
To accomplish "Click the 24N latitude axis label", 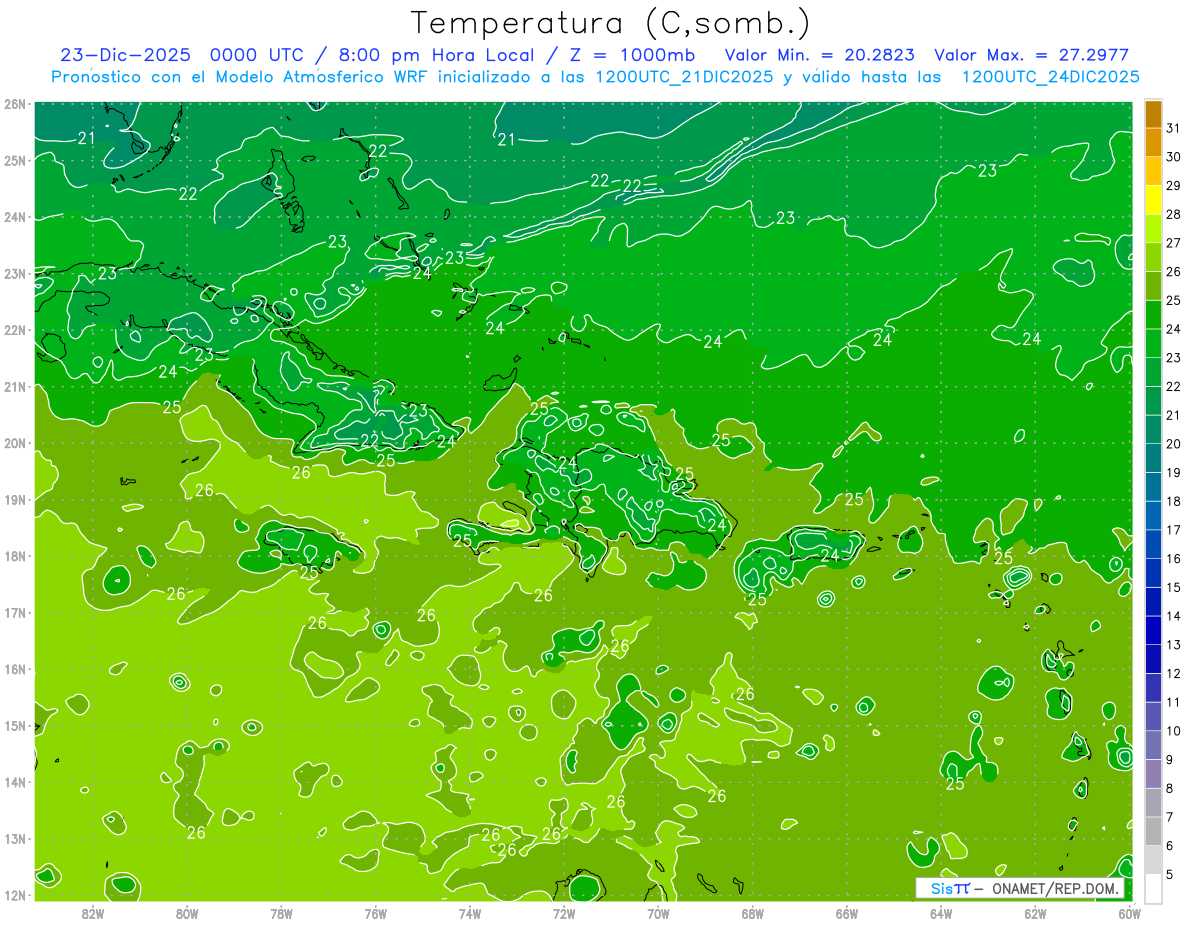I will (15, 216).
